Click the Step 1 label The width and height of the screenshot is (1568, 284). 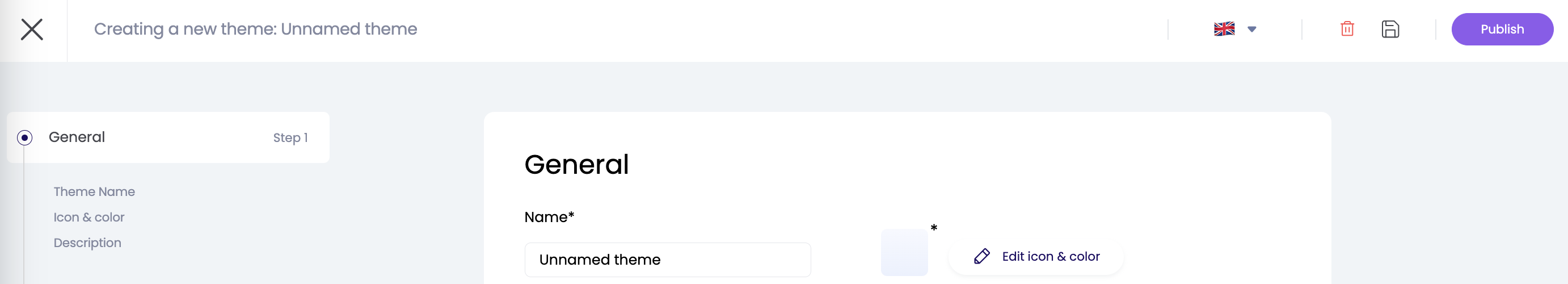click(290, 137)
